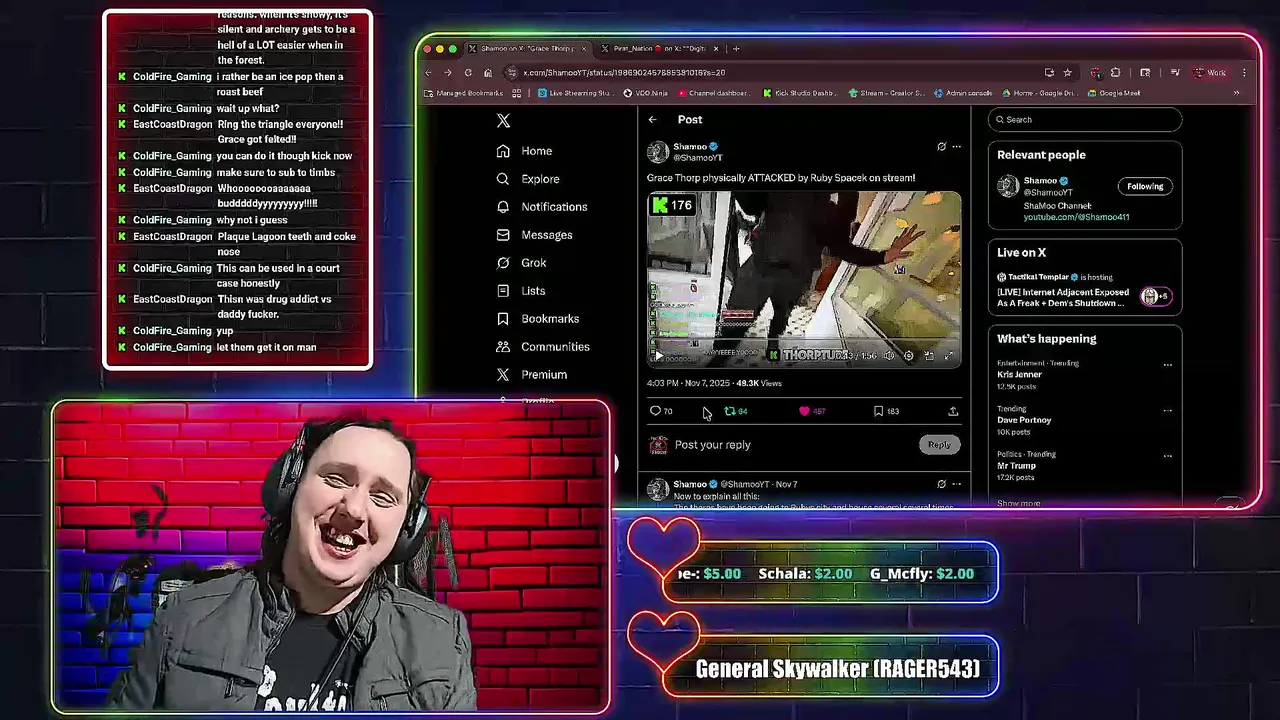Click the browser forward button
Image resolution: width=1280 pixels, height=720 pixels.
pyautogui.click(x=448, y=73)
